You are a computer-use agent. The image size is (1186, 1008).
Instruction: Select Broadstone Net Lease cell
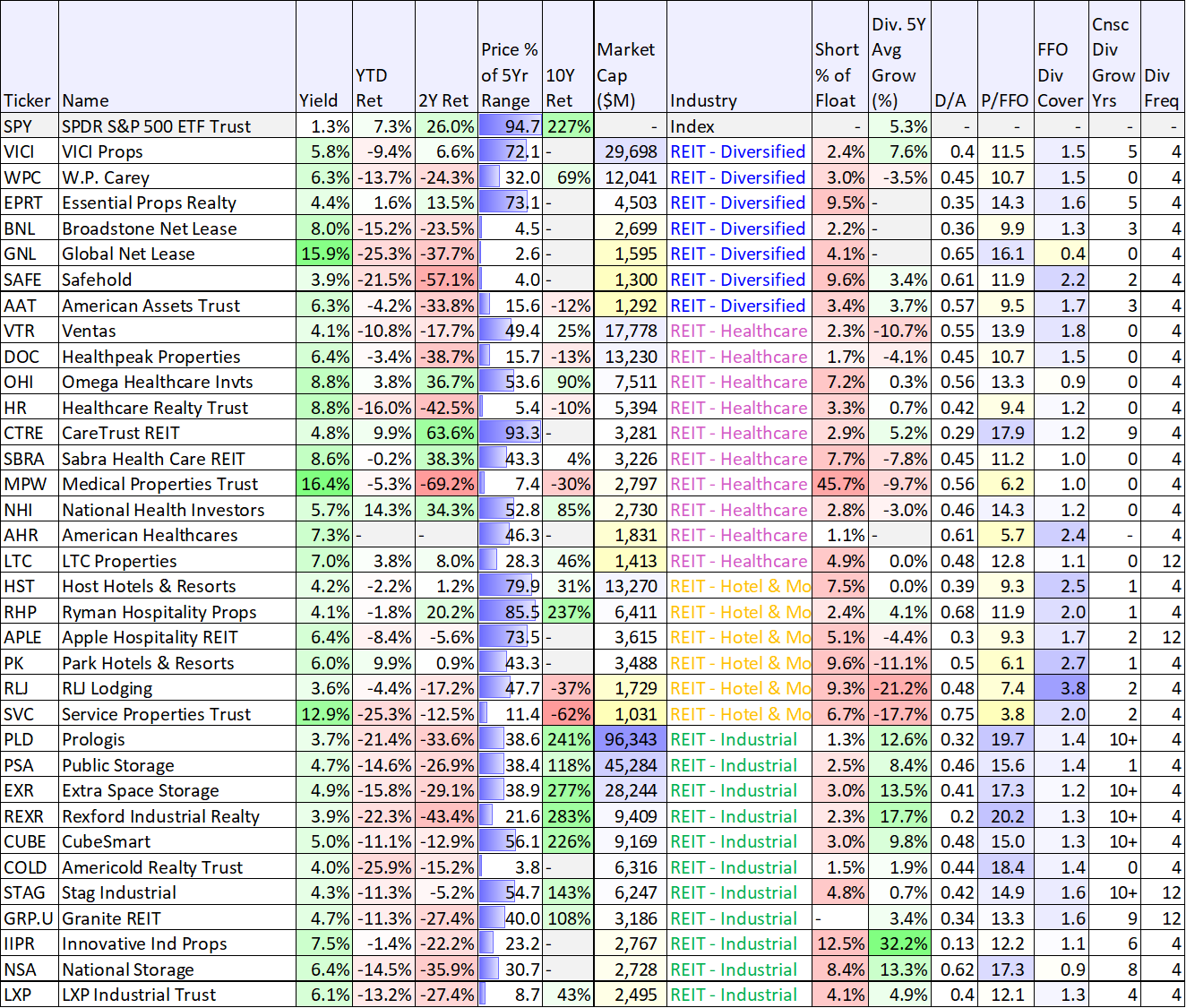[x=177, y=228]
